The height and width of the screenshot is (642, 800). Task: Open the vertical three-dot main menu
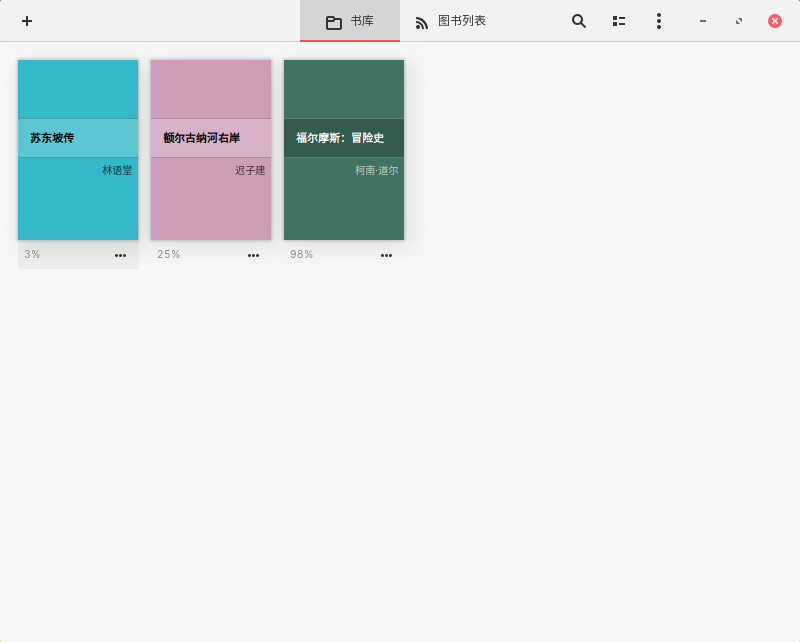coord(658,21)
